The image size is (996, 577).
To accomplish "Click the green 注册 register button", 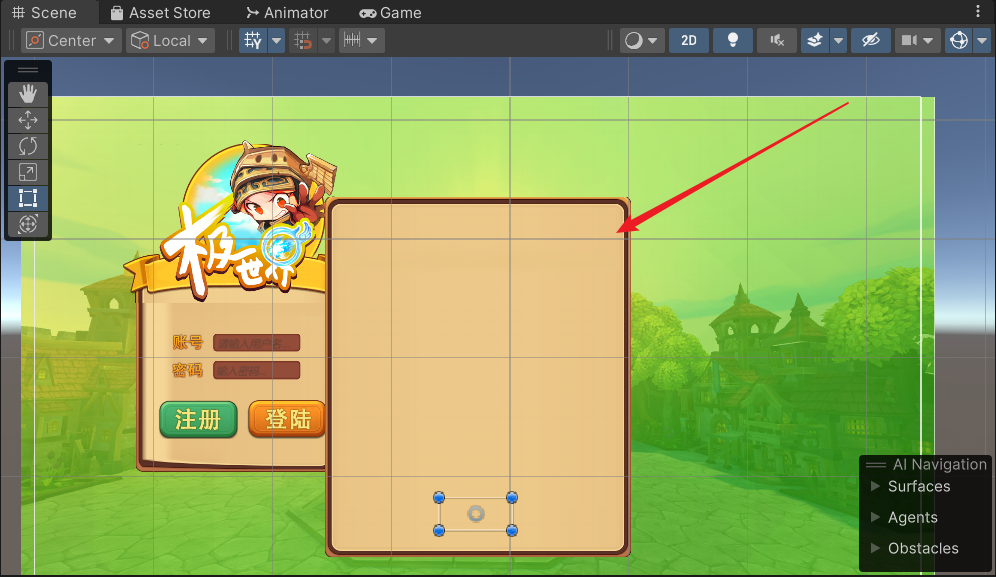I will click(198, 419).
